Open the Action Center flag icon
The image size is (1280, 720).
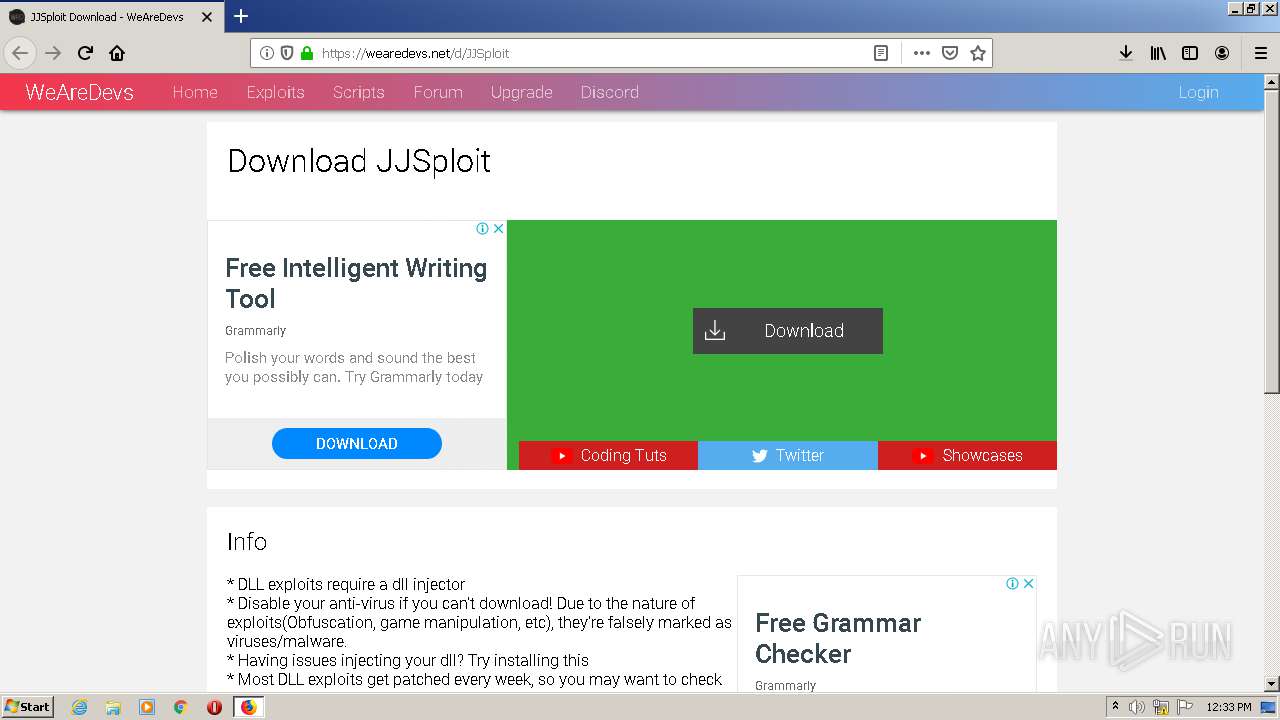point(1185,707)
